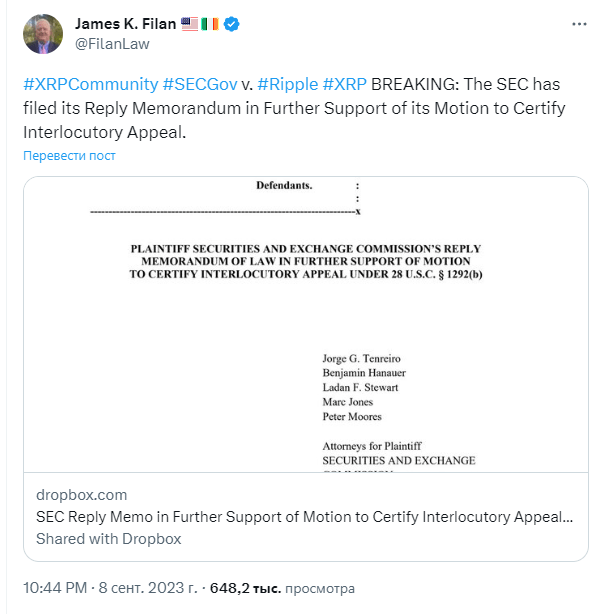
Task: Click the James K. Filan display name
Action: 125,24
